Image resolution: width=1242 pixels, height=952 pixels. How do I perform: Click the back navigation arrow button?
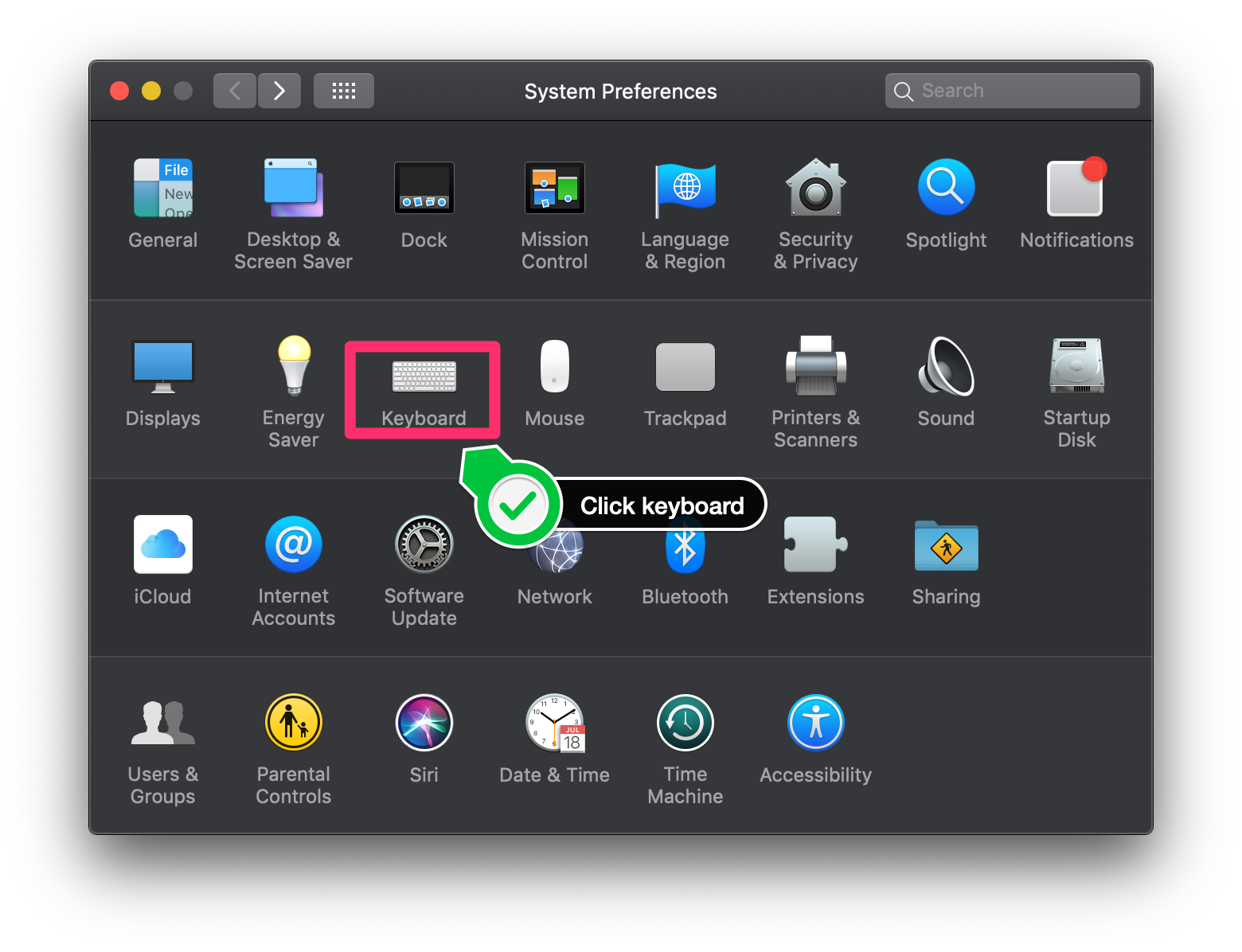[235, 91]
